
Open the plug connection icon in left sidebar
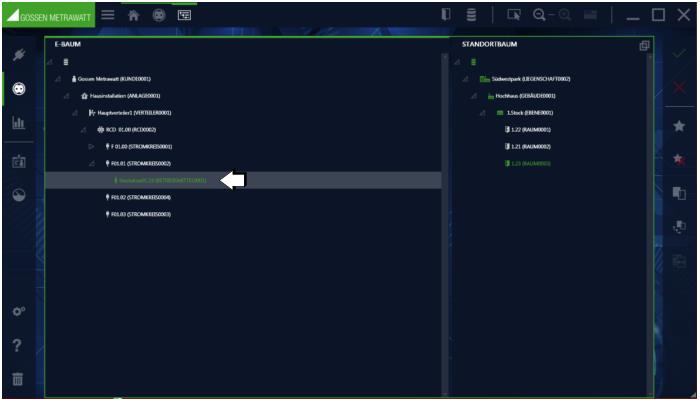click(17, 55)
